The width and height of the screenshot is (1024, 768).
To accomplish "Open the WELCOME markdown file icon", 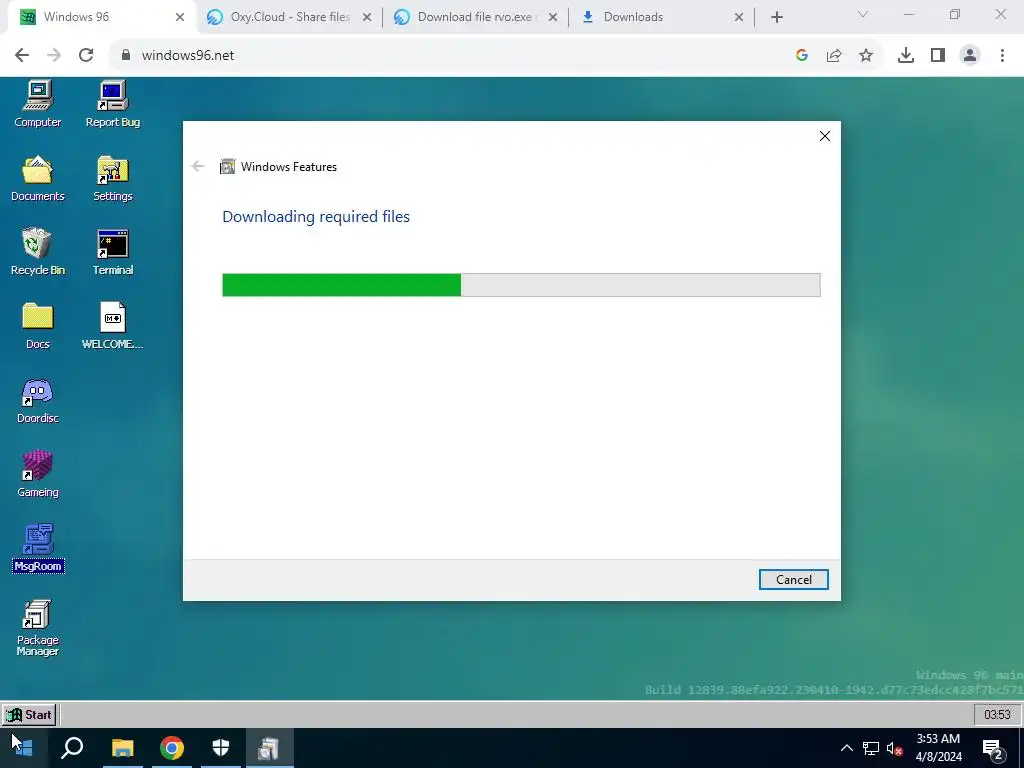I will pos(112,326).
